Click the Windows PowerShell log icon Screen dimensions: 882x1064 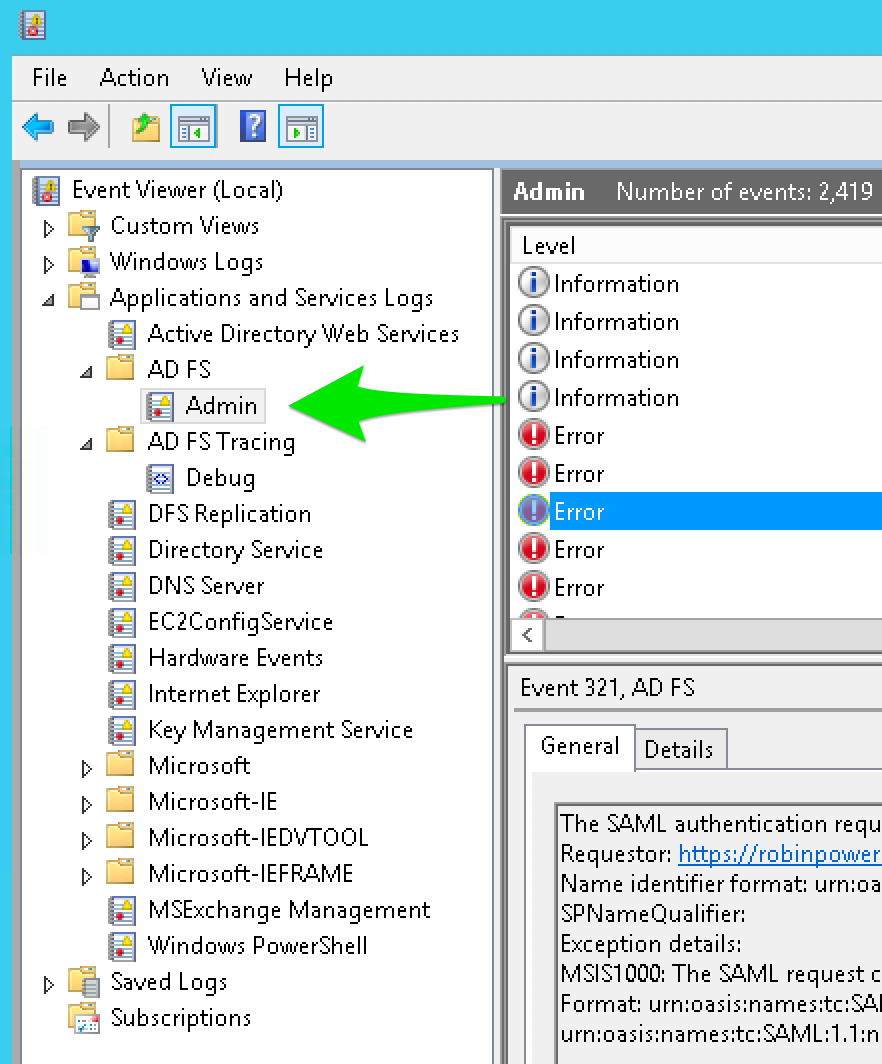click(x=121, y=947)
